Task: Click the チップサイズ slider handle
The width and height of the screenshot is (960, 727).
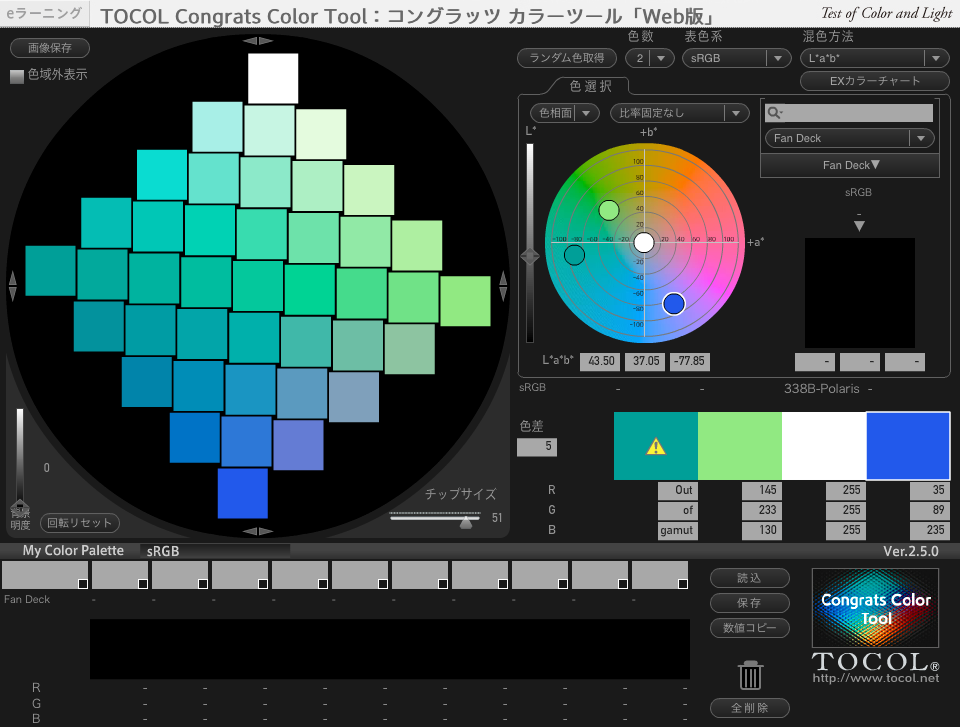Action: 466,521
